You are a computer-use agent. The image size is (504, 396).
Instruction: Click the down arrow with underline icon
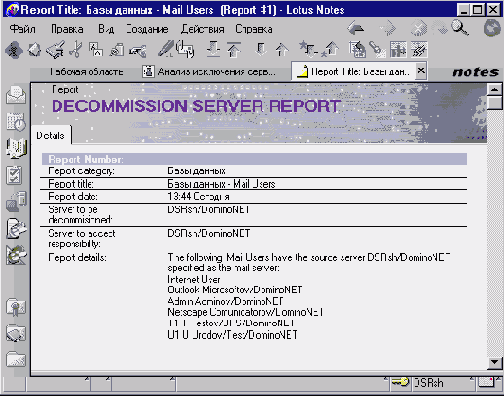click(x=213, y=49)
